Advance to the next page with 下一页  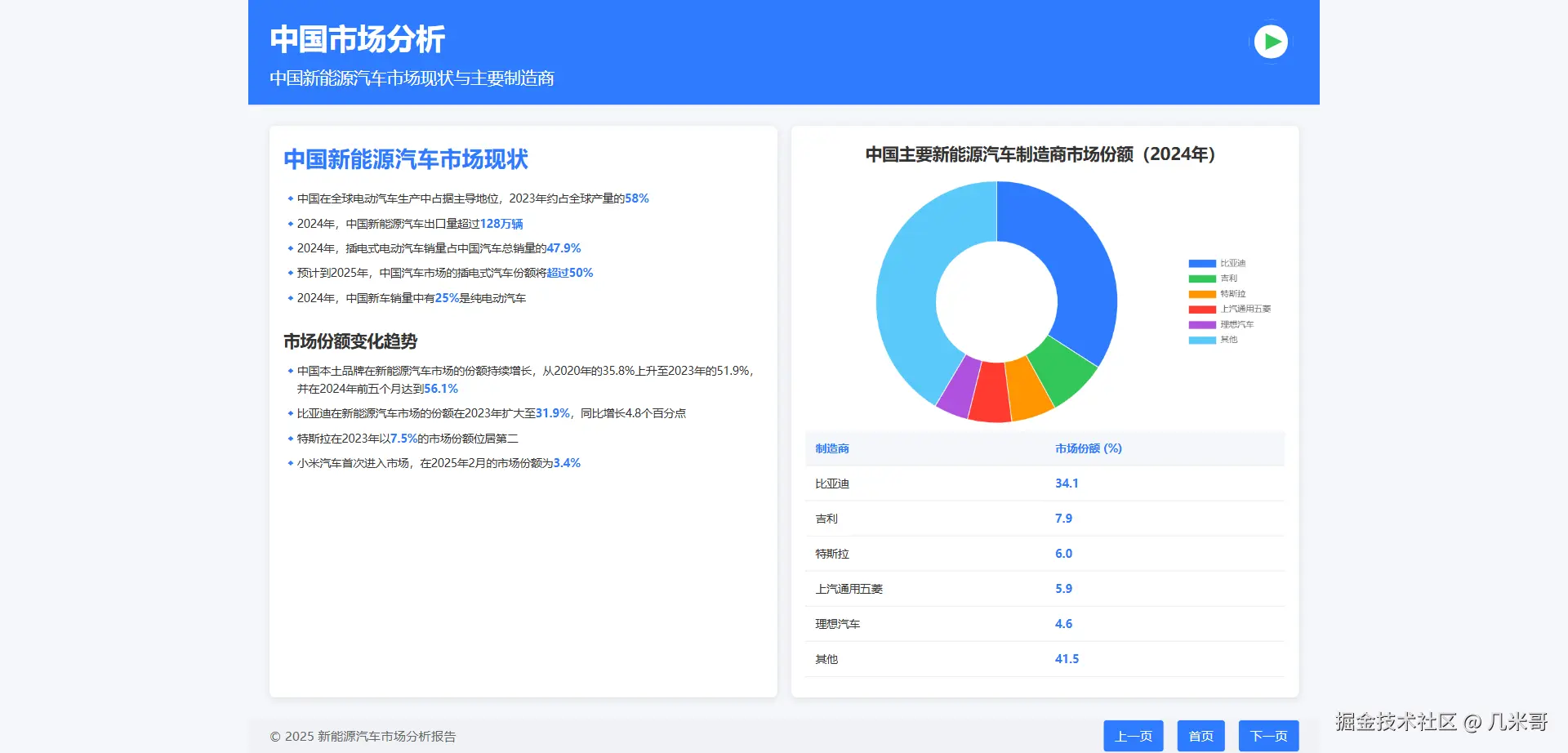click(1268, 736)
